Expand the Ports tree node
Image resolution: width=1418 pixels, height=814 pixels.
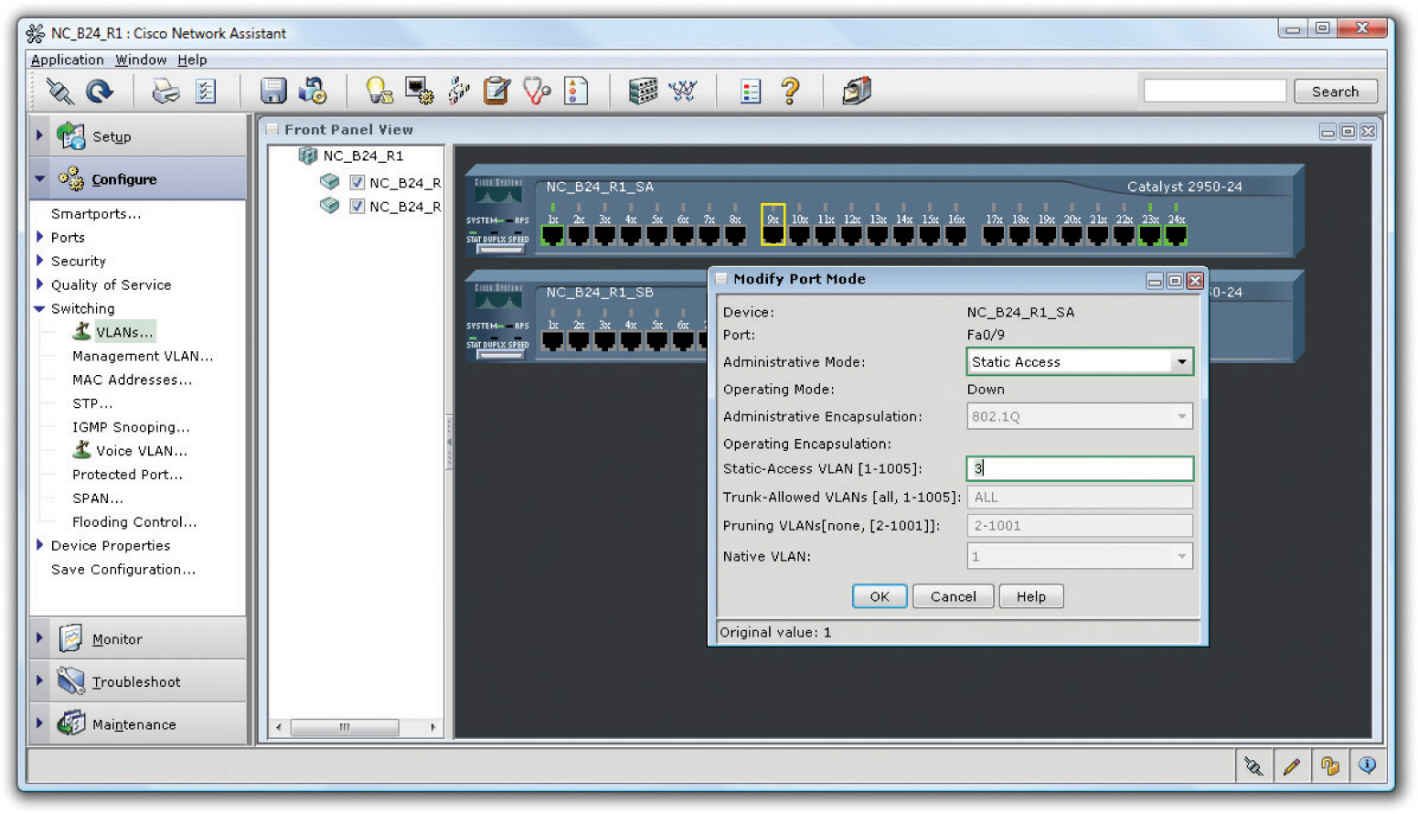(x=40, y=237)
